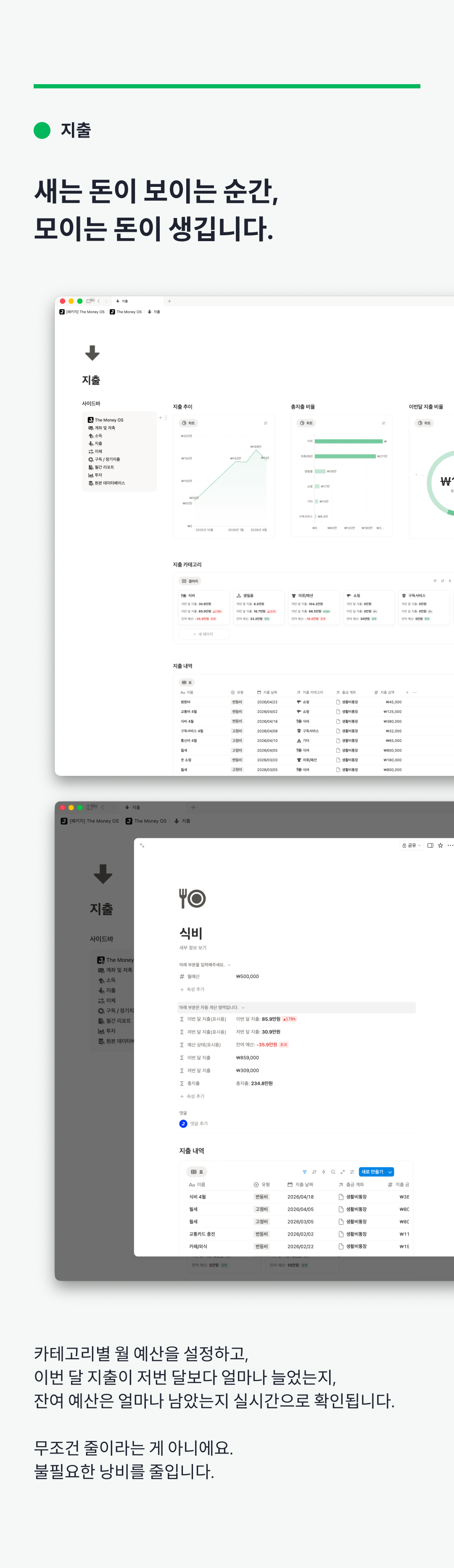
Task: Click the filter icon in 지출 카테고리 gallery toolbar
Action: pyautogui.click(x=435, y=581)
